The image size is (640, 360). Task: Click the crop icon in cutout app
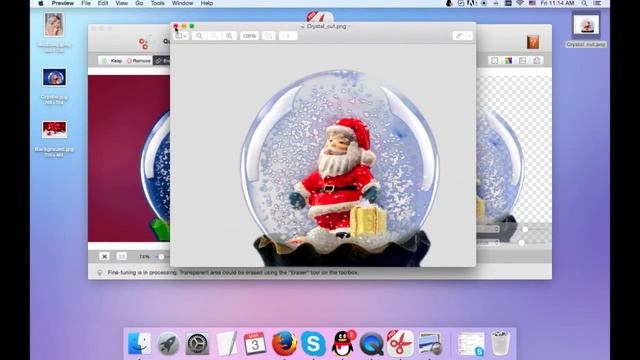(494, 60)
